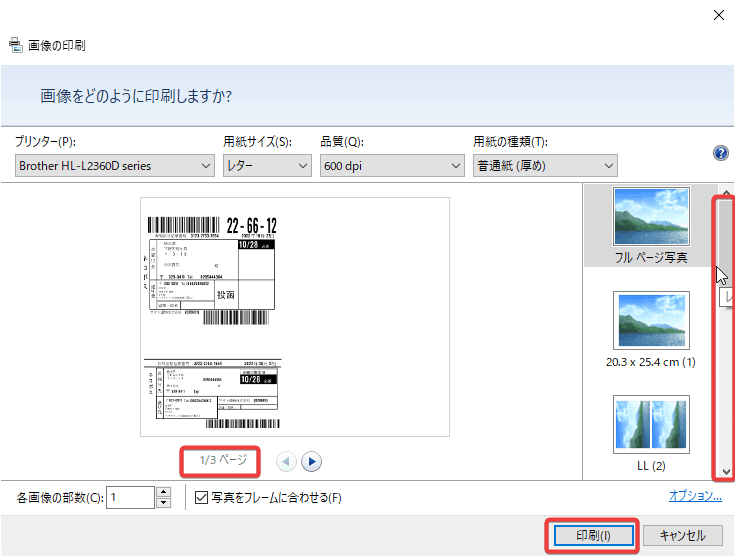Click the 印刷(I) button
This screenshot has height=557, width=735.
[x=593, y=535]
